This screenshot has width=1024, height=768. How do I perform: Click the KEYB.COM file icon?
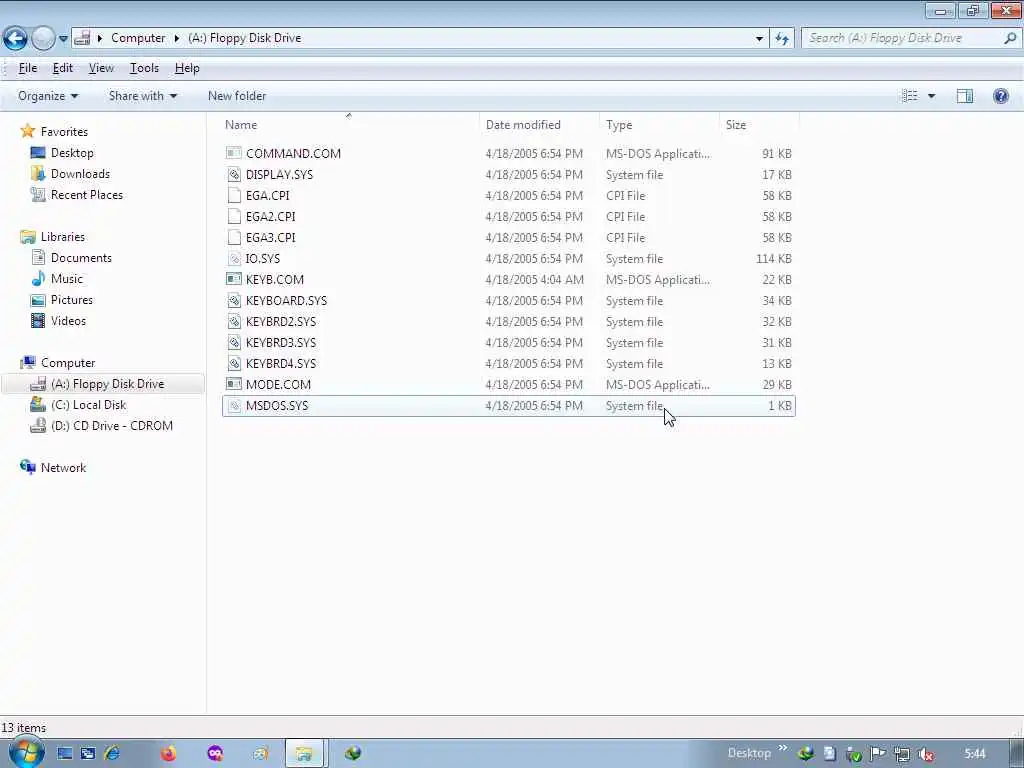pos(234,279)
